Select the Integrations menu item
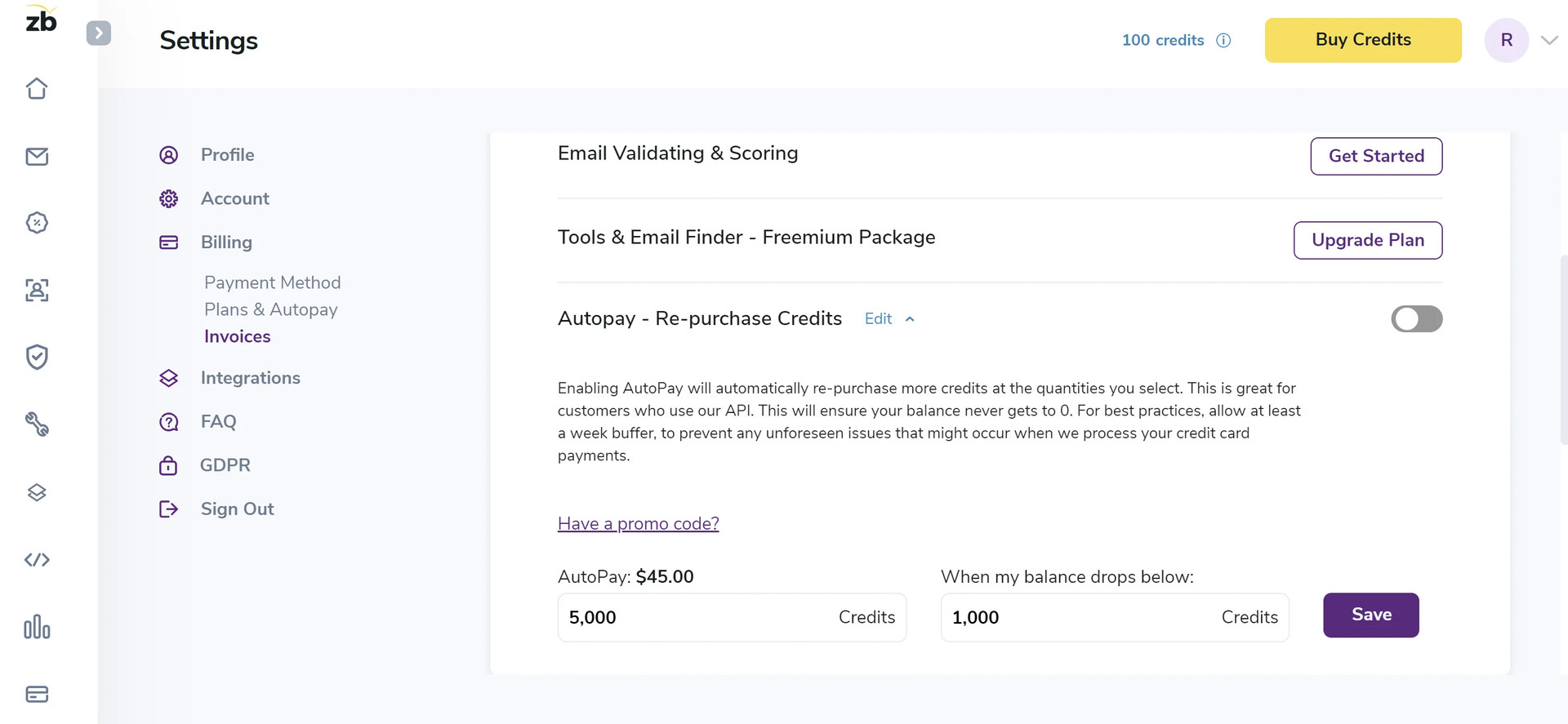This screenshot has width=1568, height=724. pos(251,378)
